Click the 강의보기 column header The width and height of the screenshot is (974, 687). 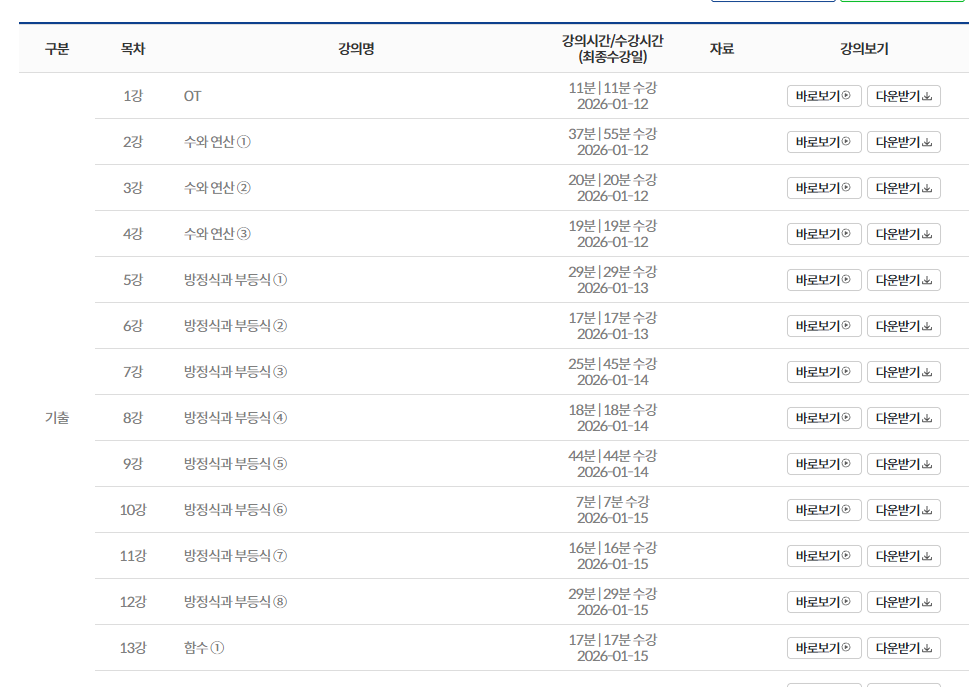pos(864,49)
